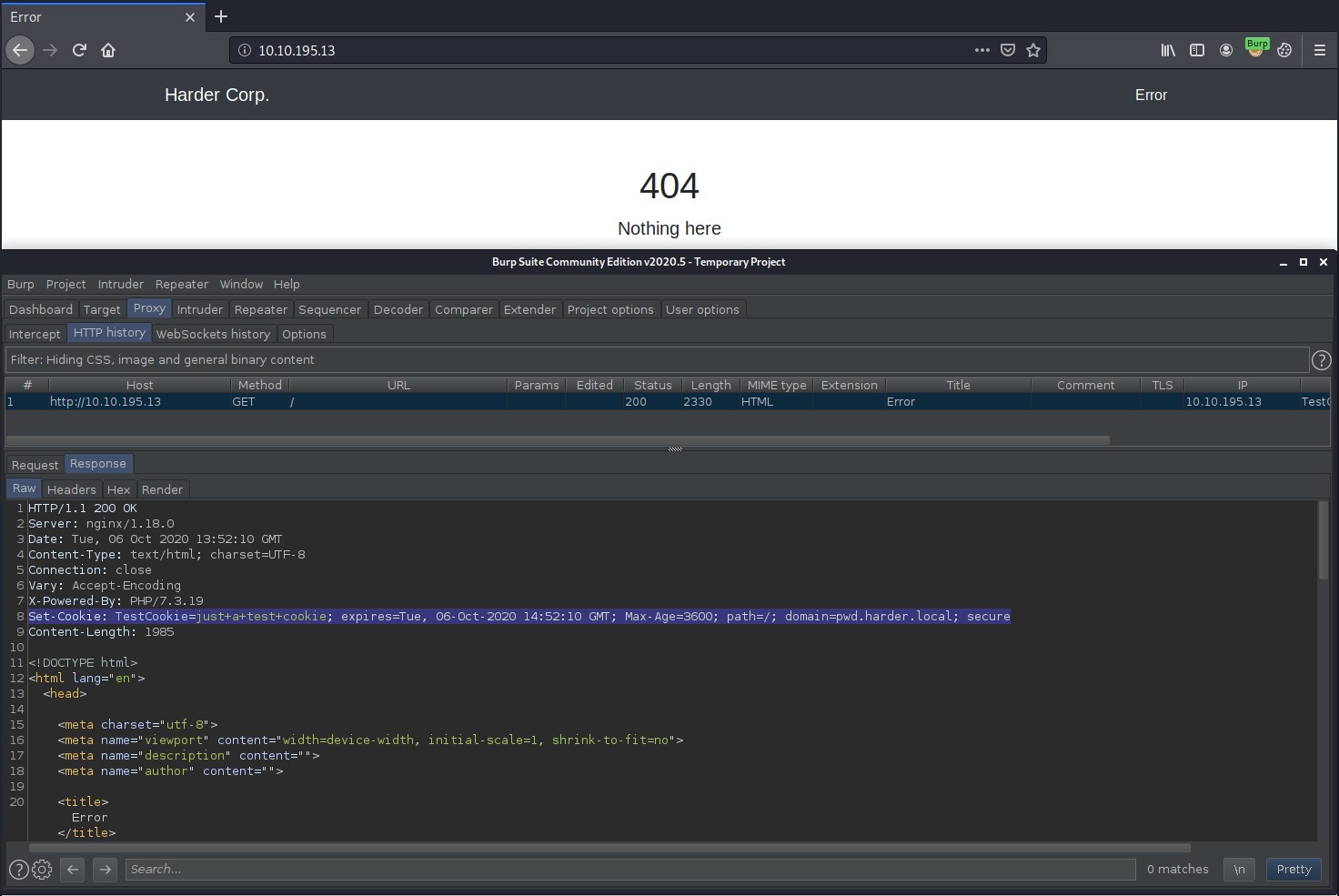1339x896 pixels.
Task: Open a new Firefox tab
Action: point(221,16)
